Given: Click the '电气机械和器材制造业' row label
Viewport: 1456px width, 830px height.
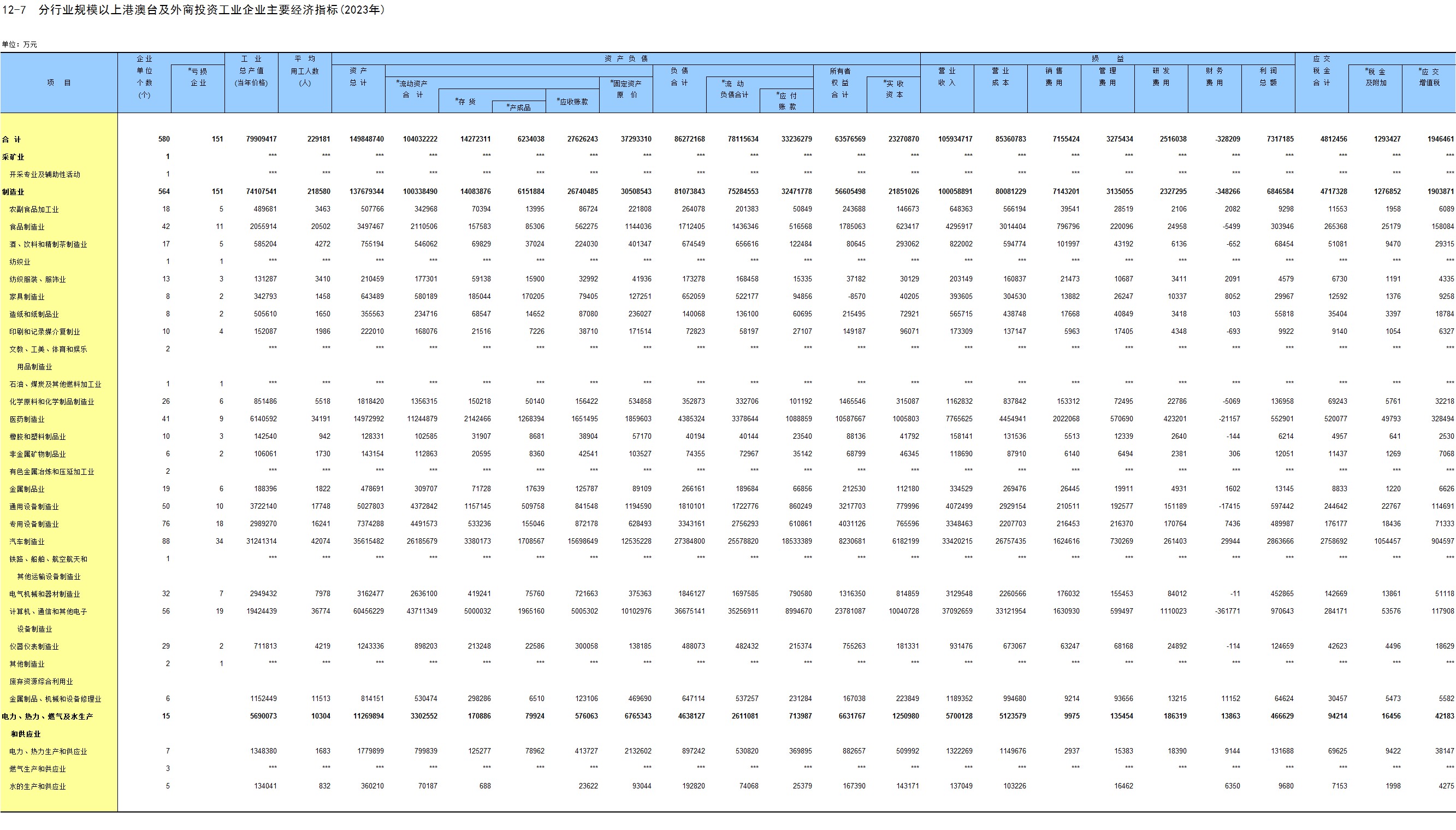Looking at the screenshot, I should [x=45, y=594].
